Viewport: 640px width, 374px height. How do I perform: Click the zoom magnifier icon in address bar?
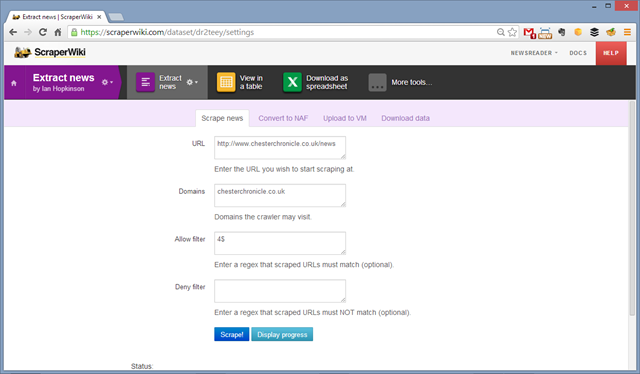500,32
